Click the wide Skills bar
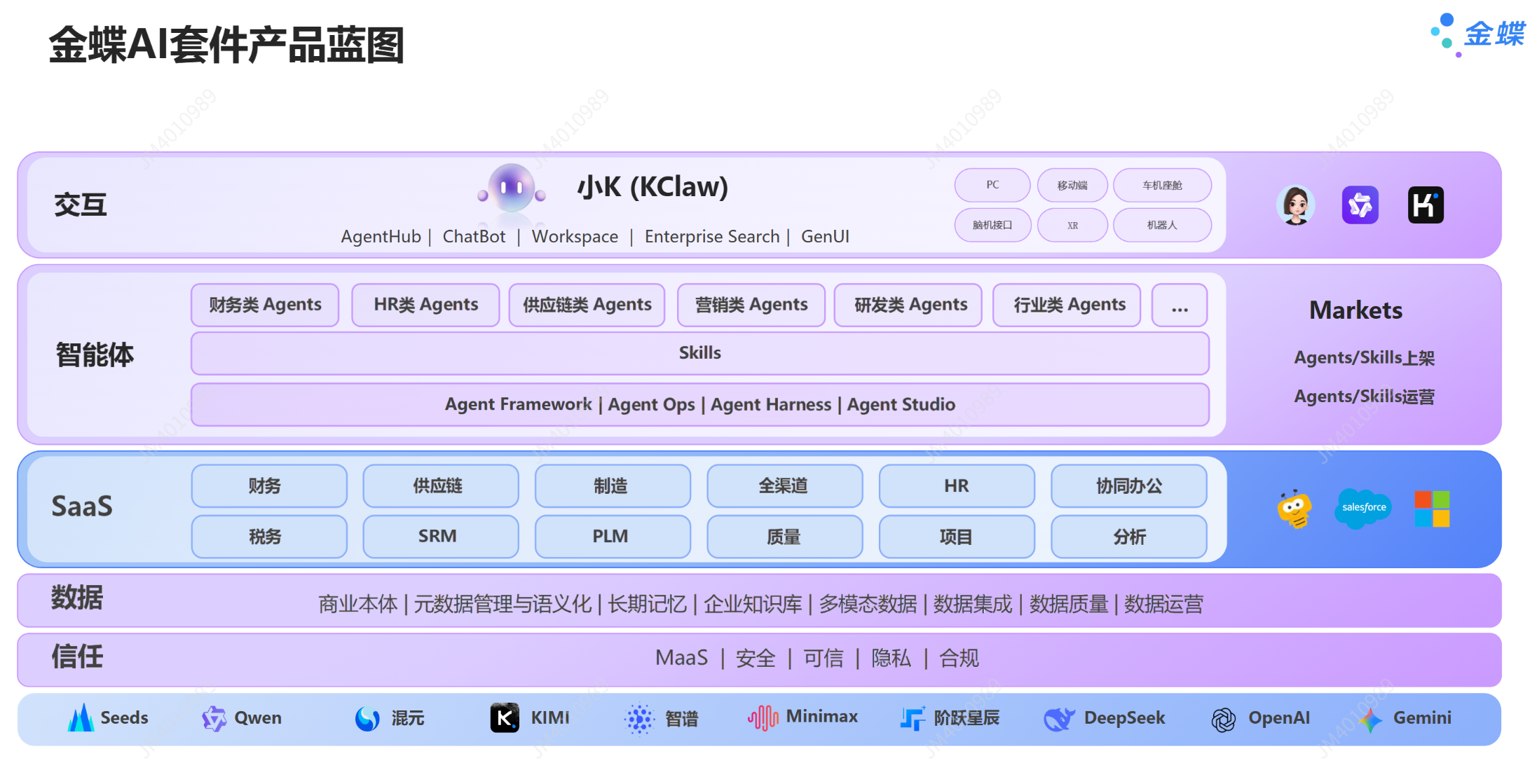This screenshot has width=1537, height=784. 699,353
